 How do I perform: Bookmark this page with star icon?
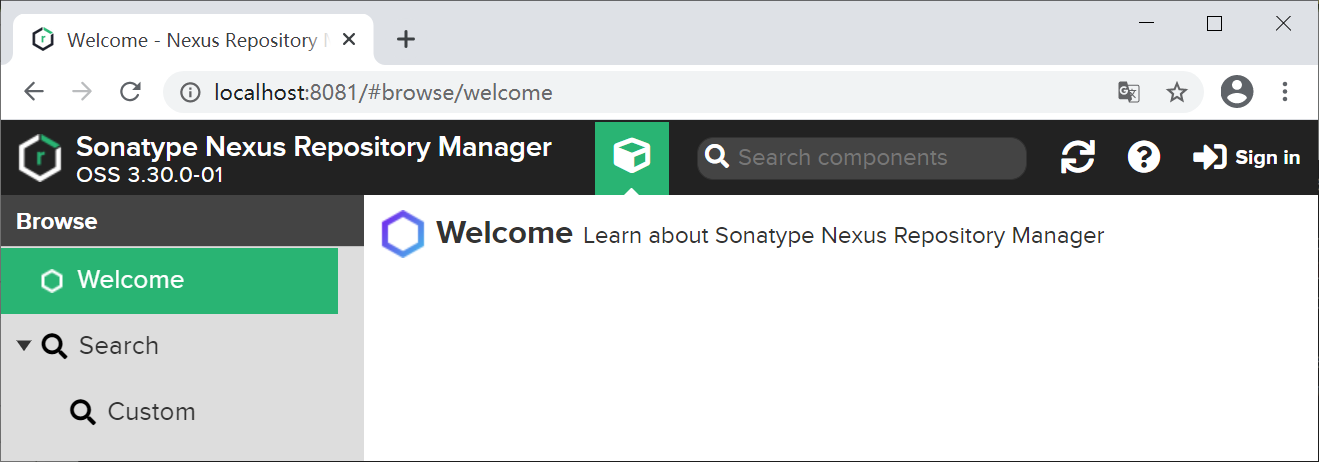click(1177, 93)
